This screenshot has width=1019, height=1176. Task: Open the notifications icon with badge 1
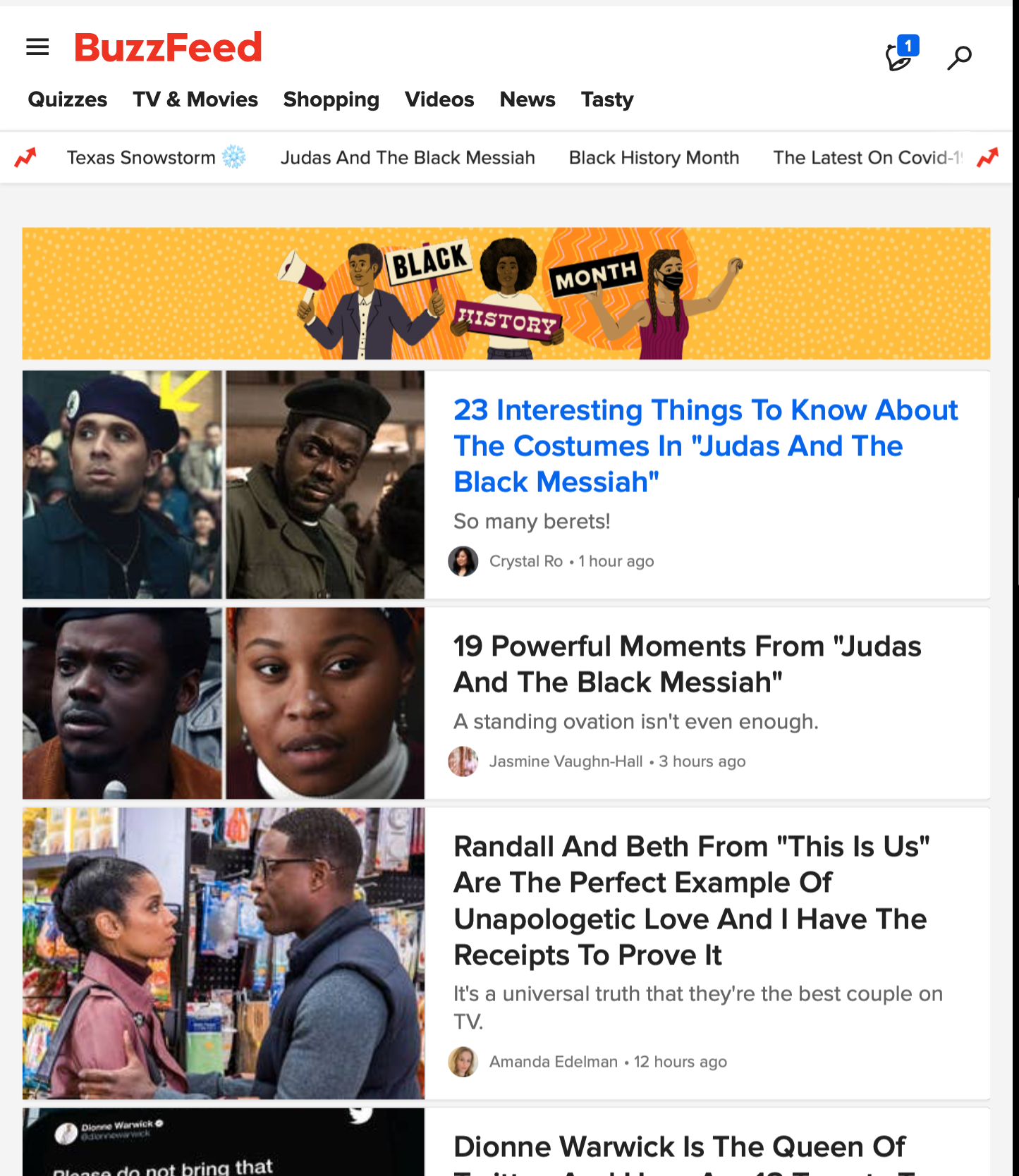point(901,54)
